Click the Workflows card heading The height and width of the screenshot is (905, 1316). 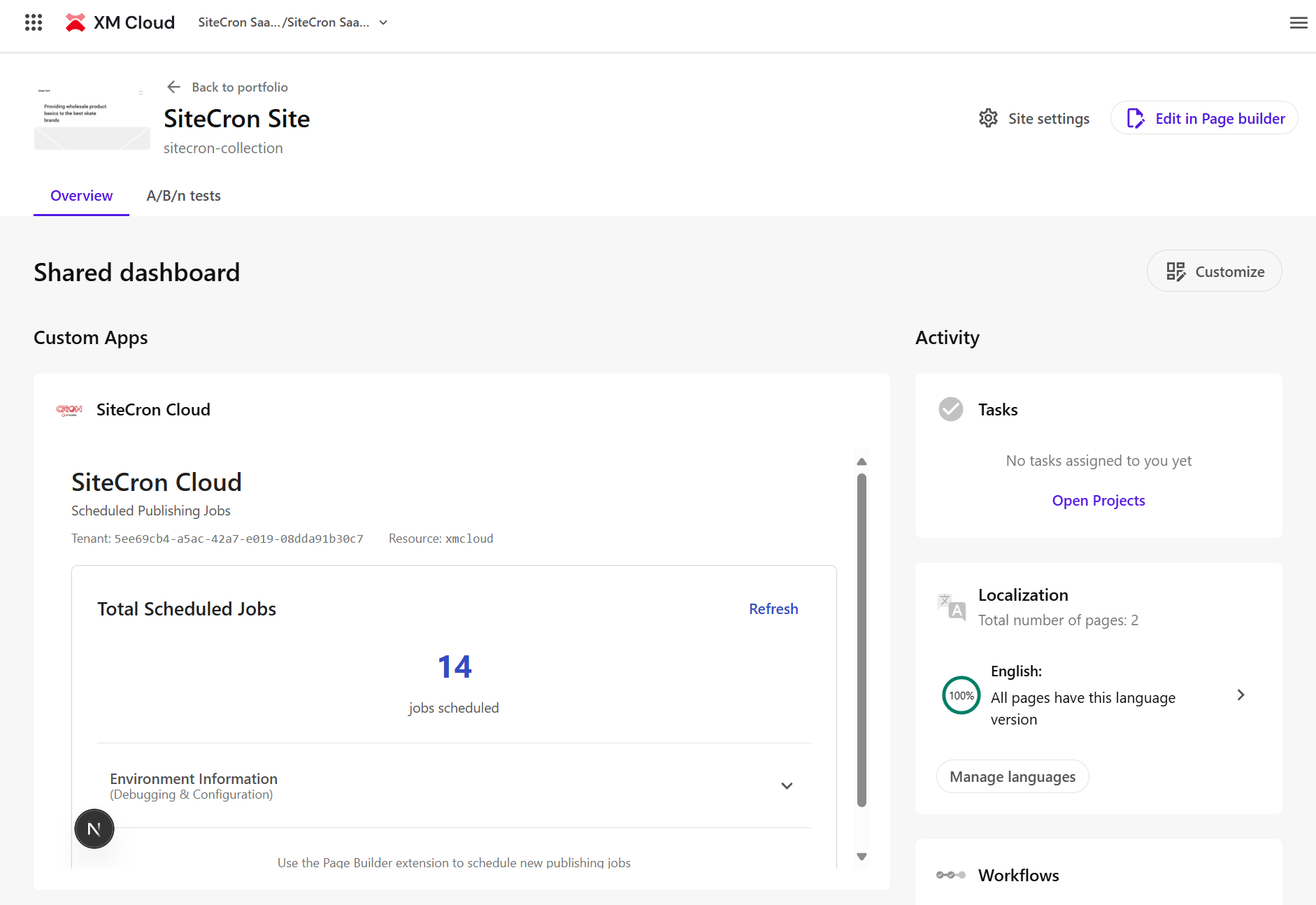point(1018,875)
